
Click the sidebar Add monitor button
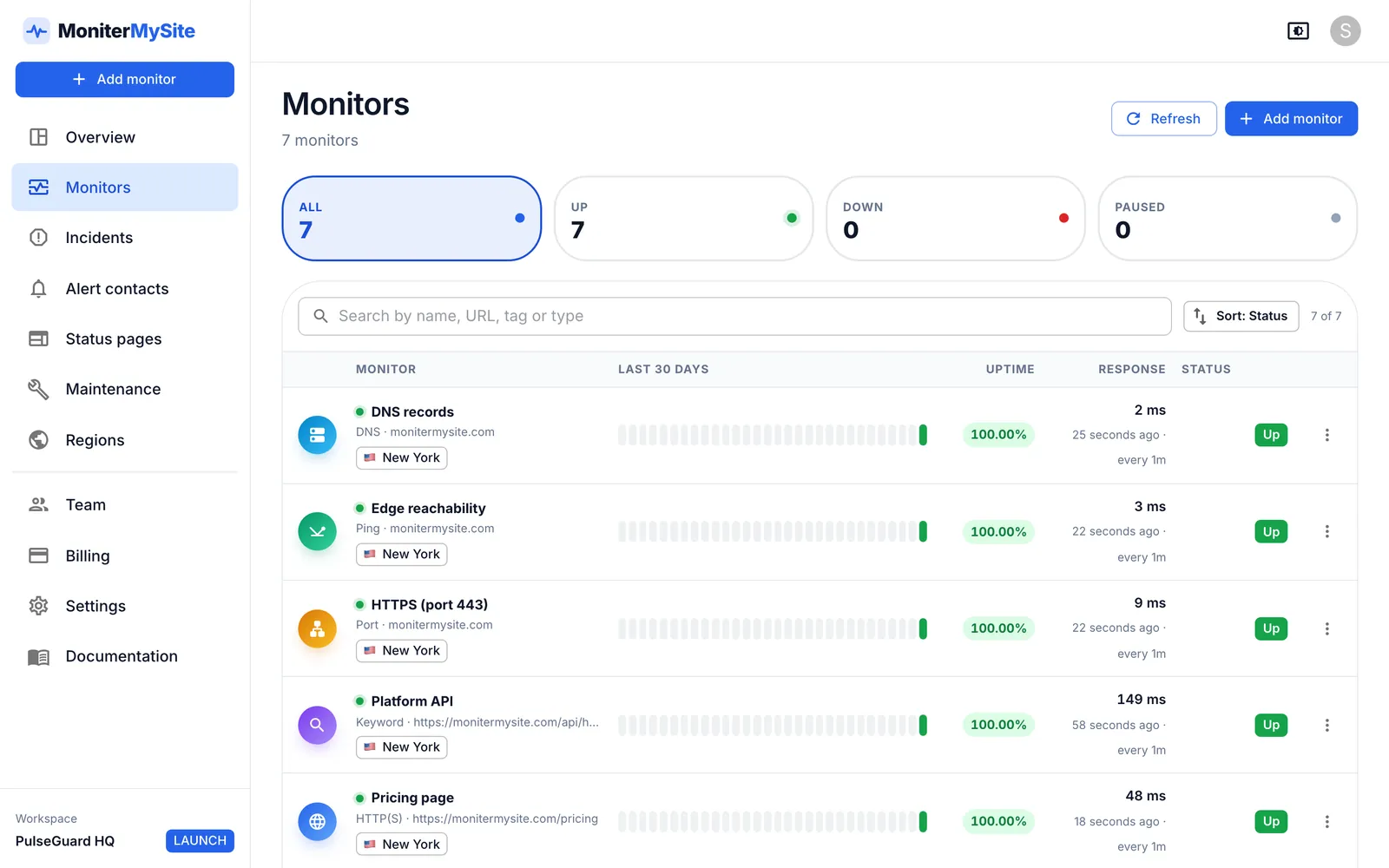[125, 79]
